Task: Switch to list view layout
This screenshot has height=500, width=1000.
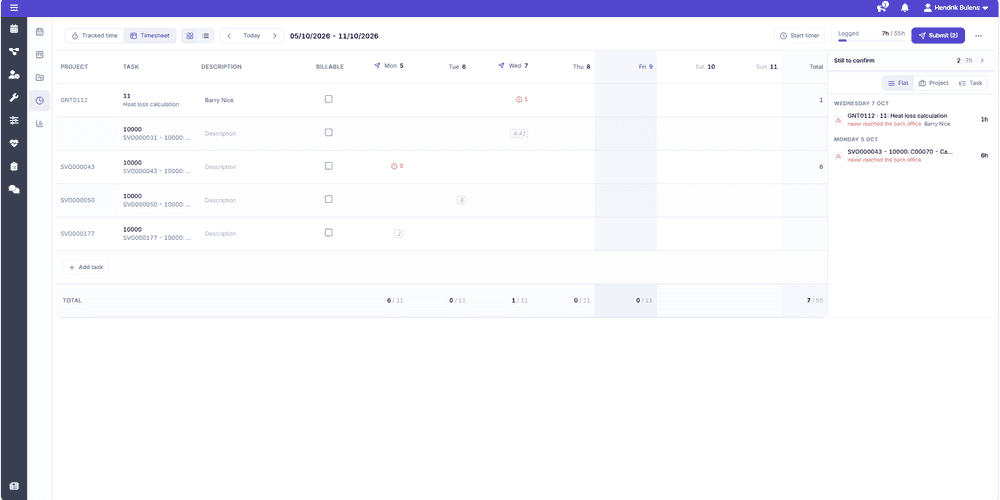Action: tap(205, 36)
